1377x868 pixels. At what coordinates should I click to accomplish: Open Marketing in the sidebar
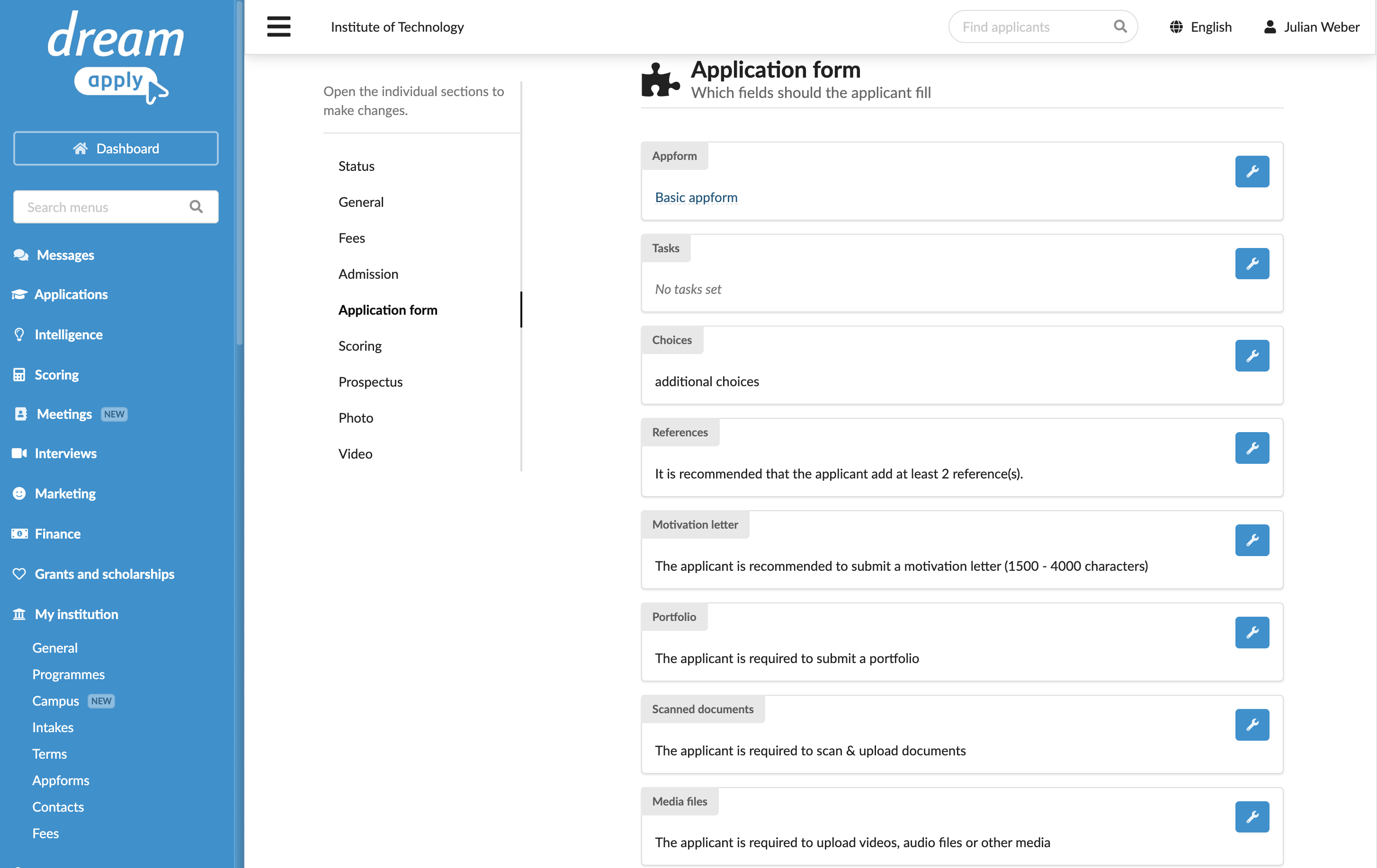65,493
